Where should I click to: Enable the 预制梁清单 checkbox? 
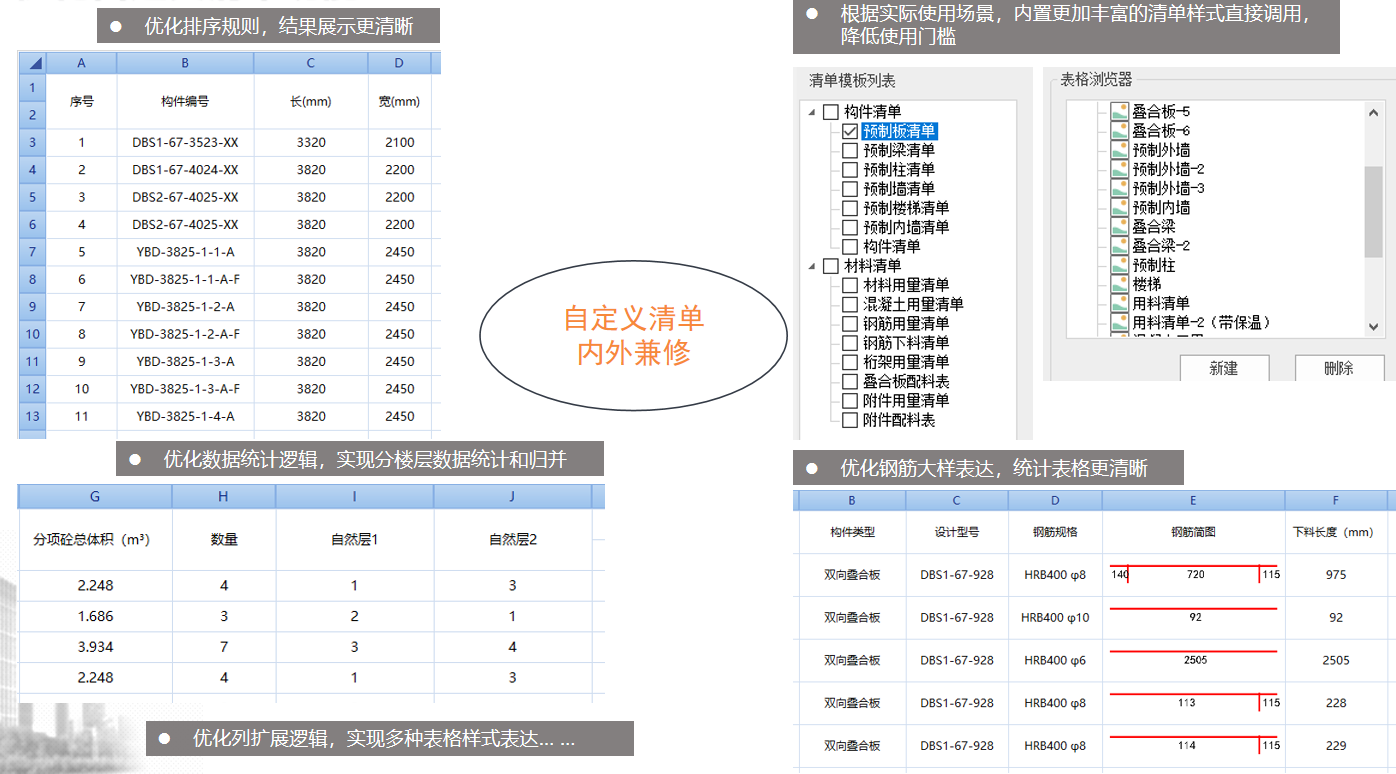coord(850,150)
